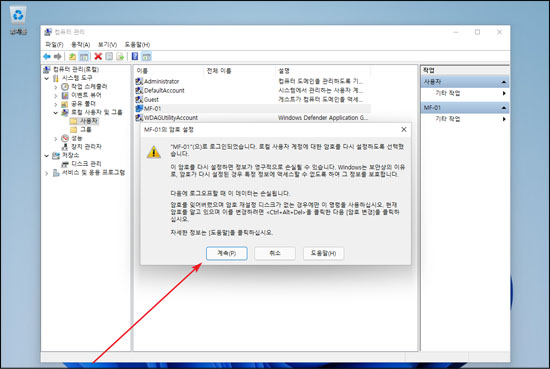Click the 취소 button in the dialog
Image resolution: width=550 pixels, height=369 pixels.
pos(275,253)
